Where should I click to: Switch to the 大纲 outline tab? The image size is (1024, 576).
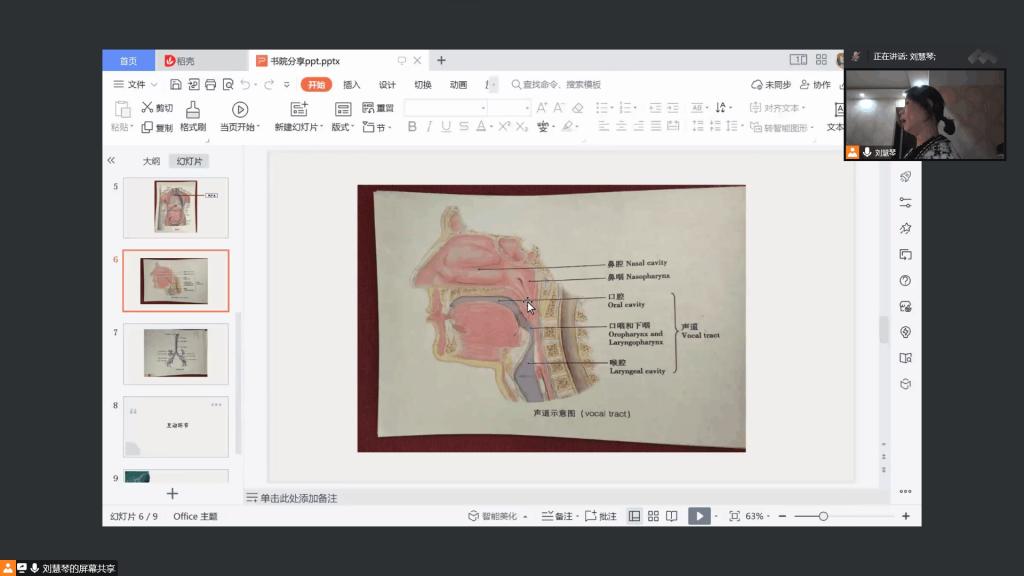click(151, 160)
